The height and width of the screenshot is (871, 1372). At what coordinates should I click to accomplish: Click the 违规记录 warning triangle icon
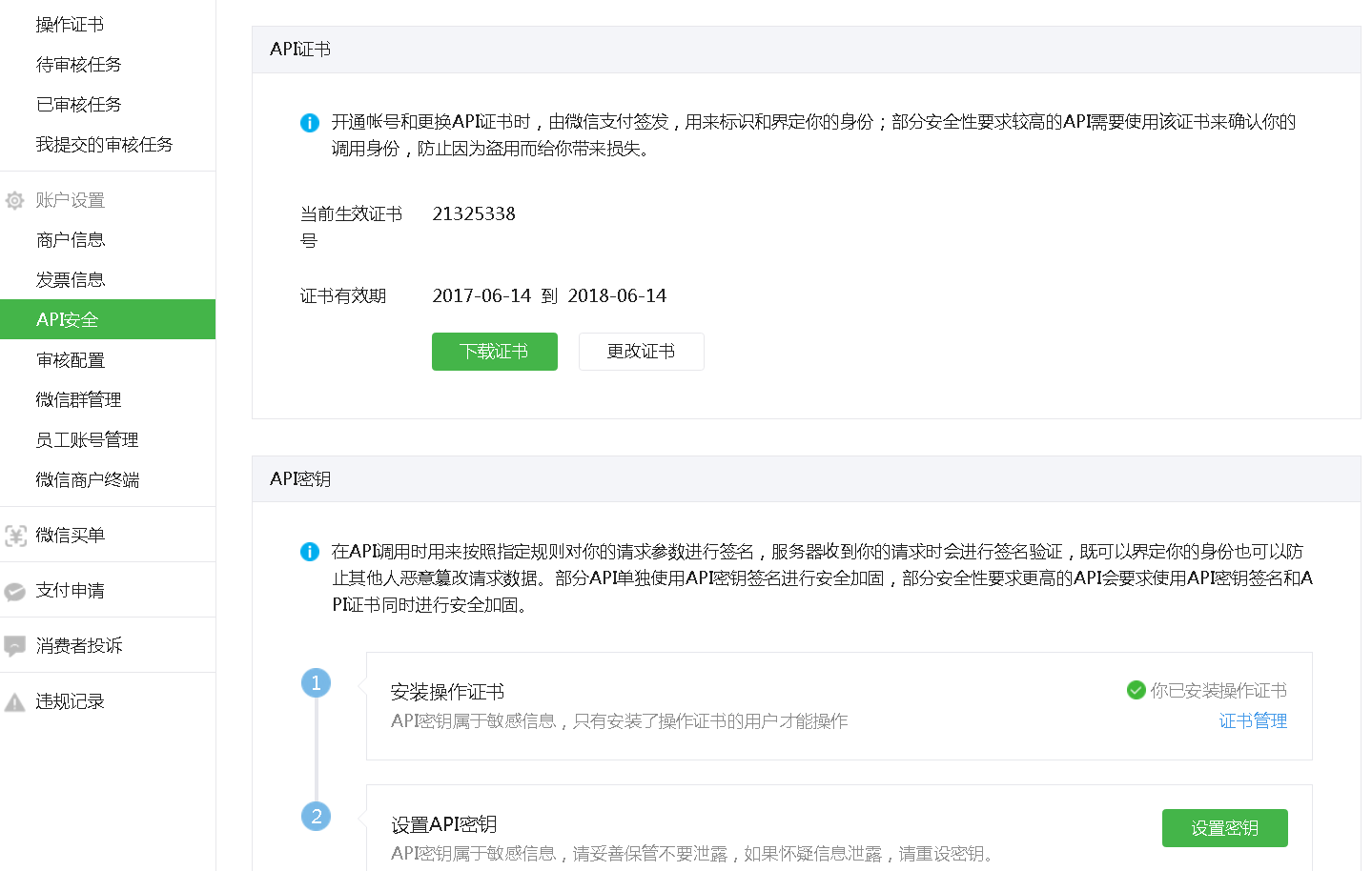(x=15, y=702)
